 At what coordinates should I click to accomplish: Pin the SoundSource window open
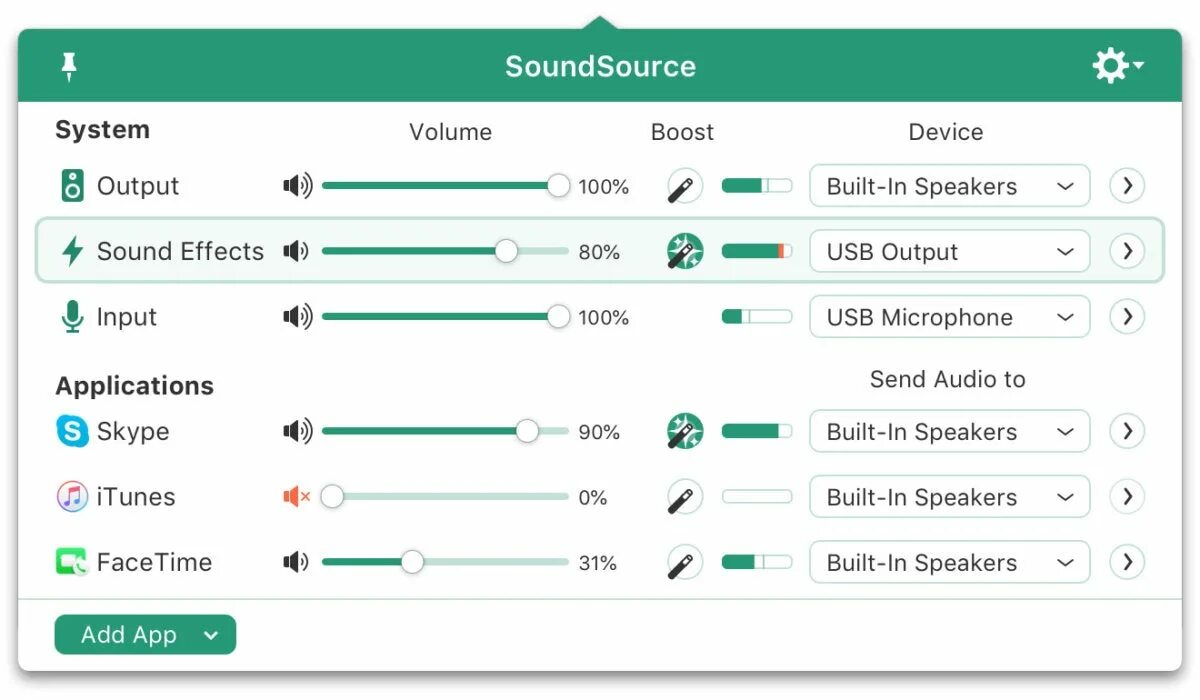pos(69,67)
